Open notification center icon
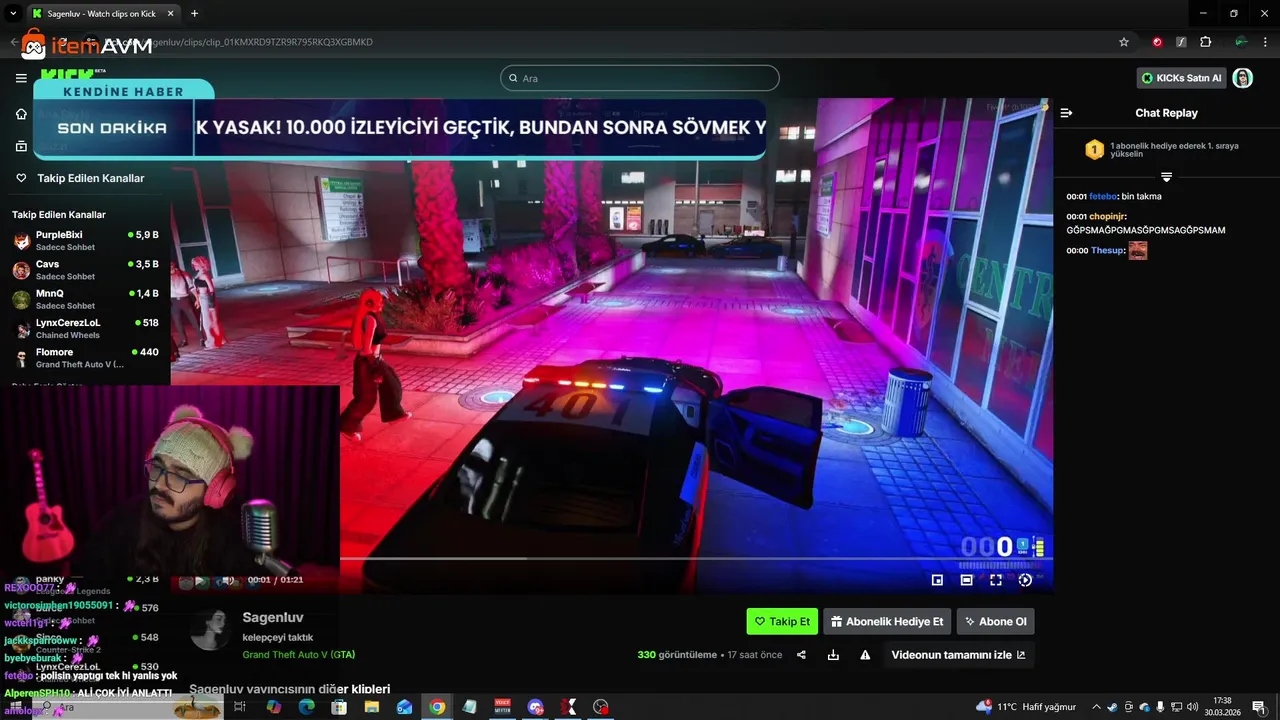 pyautogui.click(x=1259, y=707)
